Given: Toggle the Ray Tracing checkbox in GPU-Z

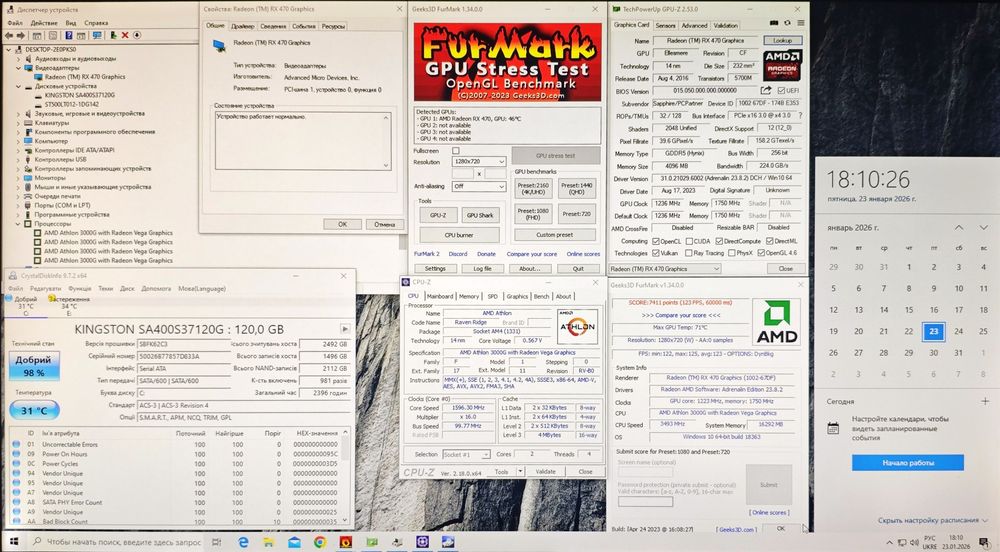Looking at the screenshot, I should 689,253.
